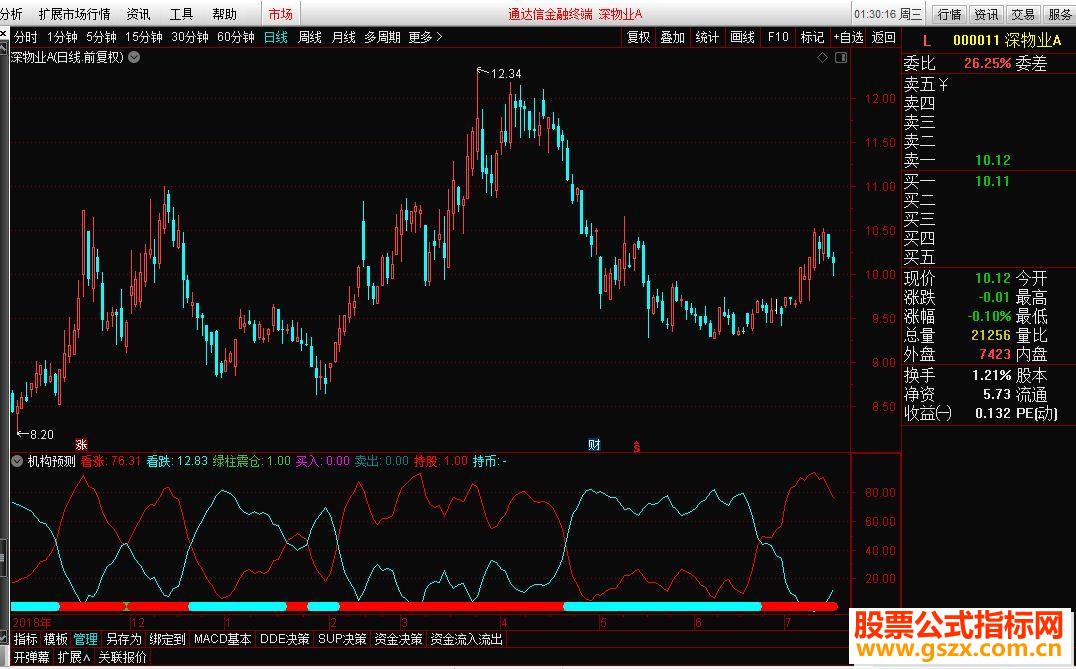Click the small x at left panel top
1076x669 pixels.
click(x=3, y=34)
